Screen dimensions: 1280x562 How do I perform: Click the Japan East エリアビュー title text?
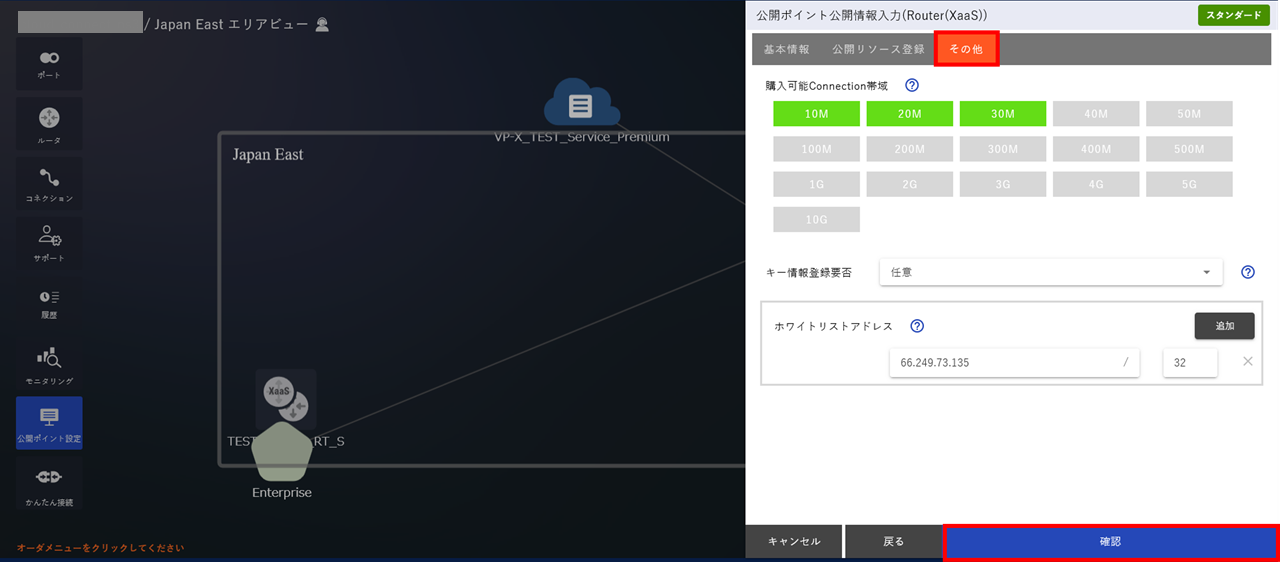[x=231, y=24]
